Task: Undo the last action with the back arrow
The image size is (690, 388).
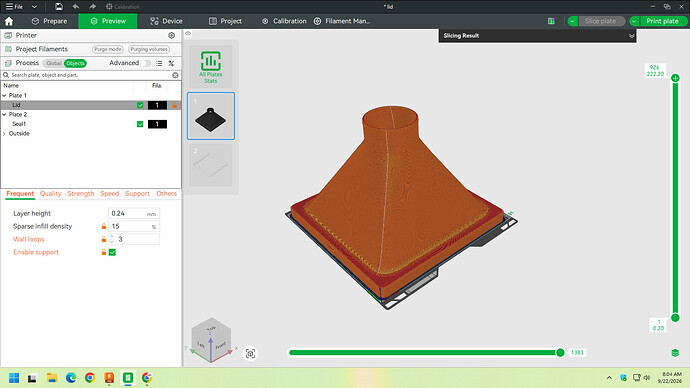Action: pyautogui.click(x=76, y=7)
